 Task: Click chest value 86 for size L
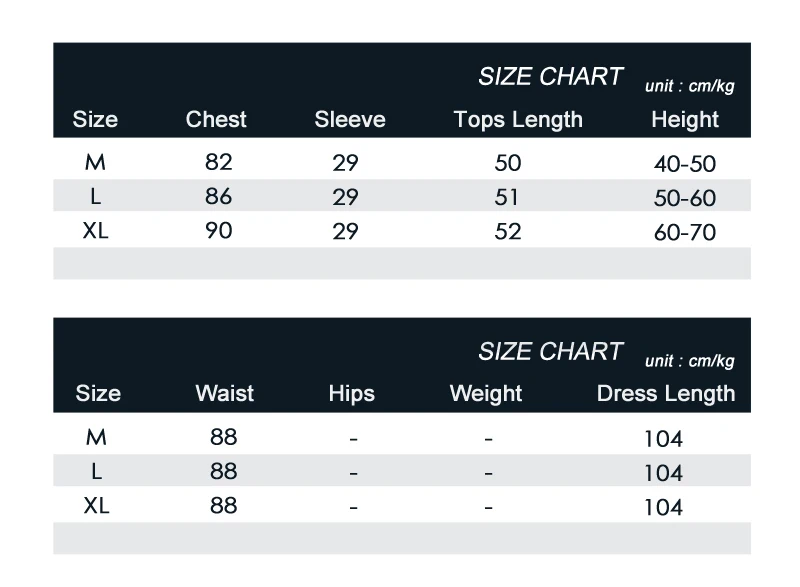click(218, 196)
